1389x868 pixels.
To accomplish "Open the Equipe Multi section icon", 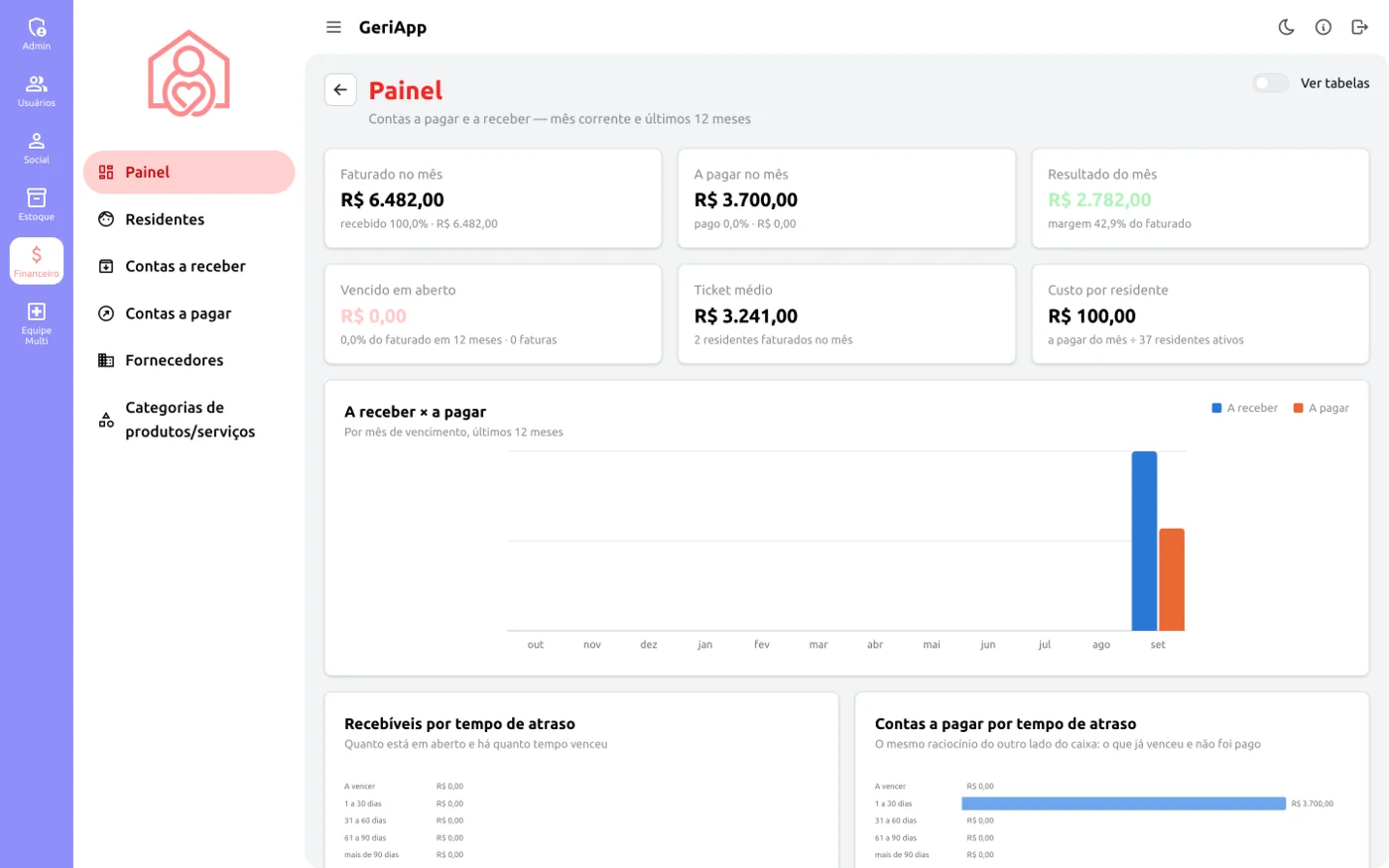I will pyautogui.click(x=37, y=322).
